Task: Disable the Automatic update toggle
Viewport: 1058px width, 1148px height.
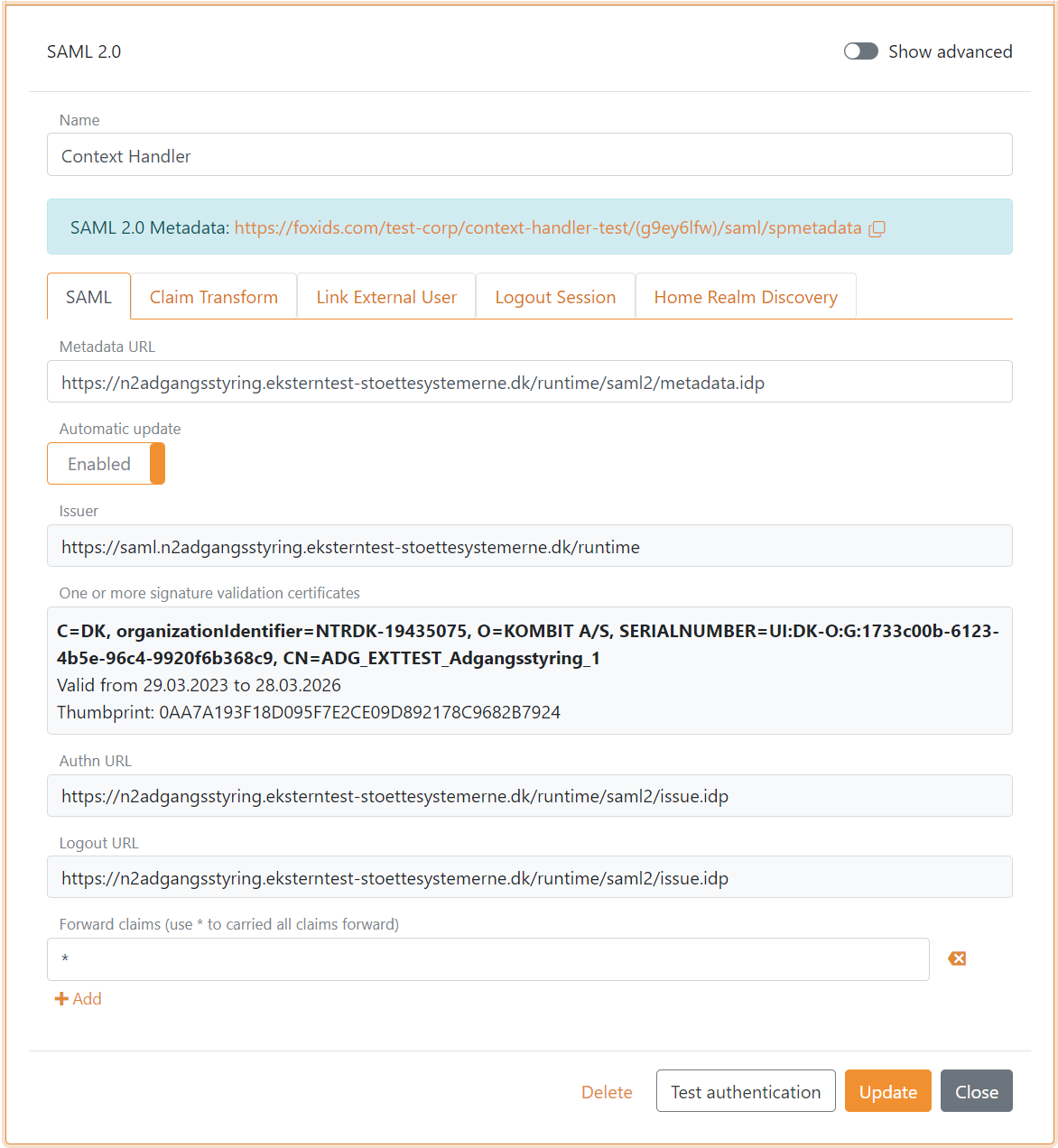Action: (x=106, y=463)
